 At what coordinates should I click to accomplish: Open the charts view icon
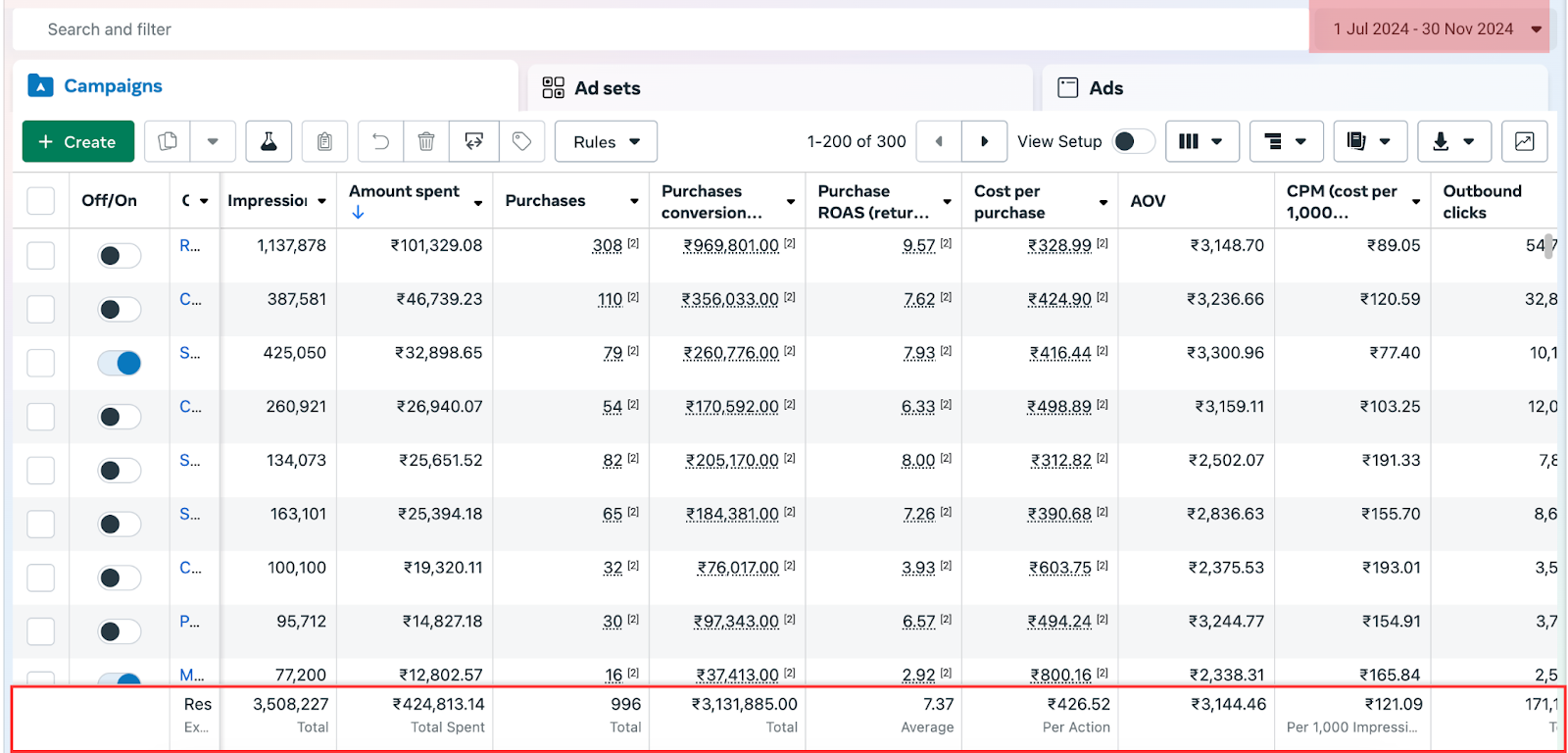coord(1524,142)
